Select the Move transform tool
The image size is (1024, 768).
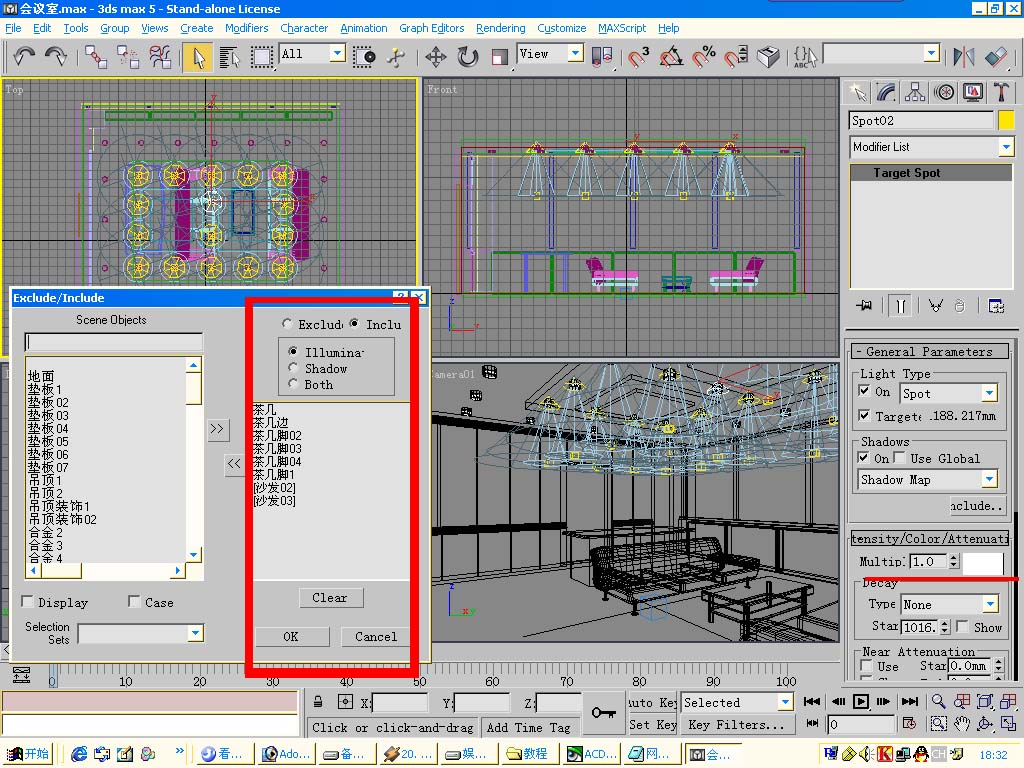[435, 57]
